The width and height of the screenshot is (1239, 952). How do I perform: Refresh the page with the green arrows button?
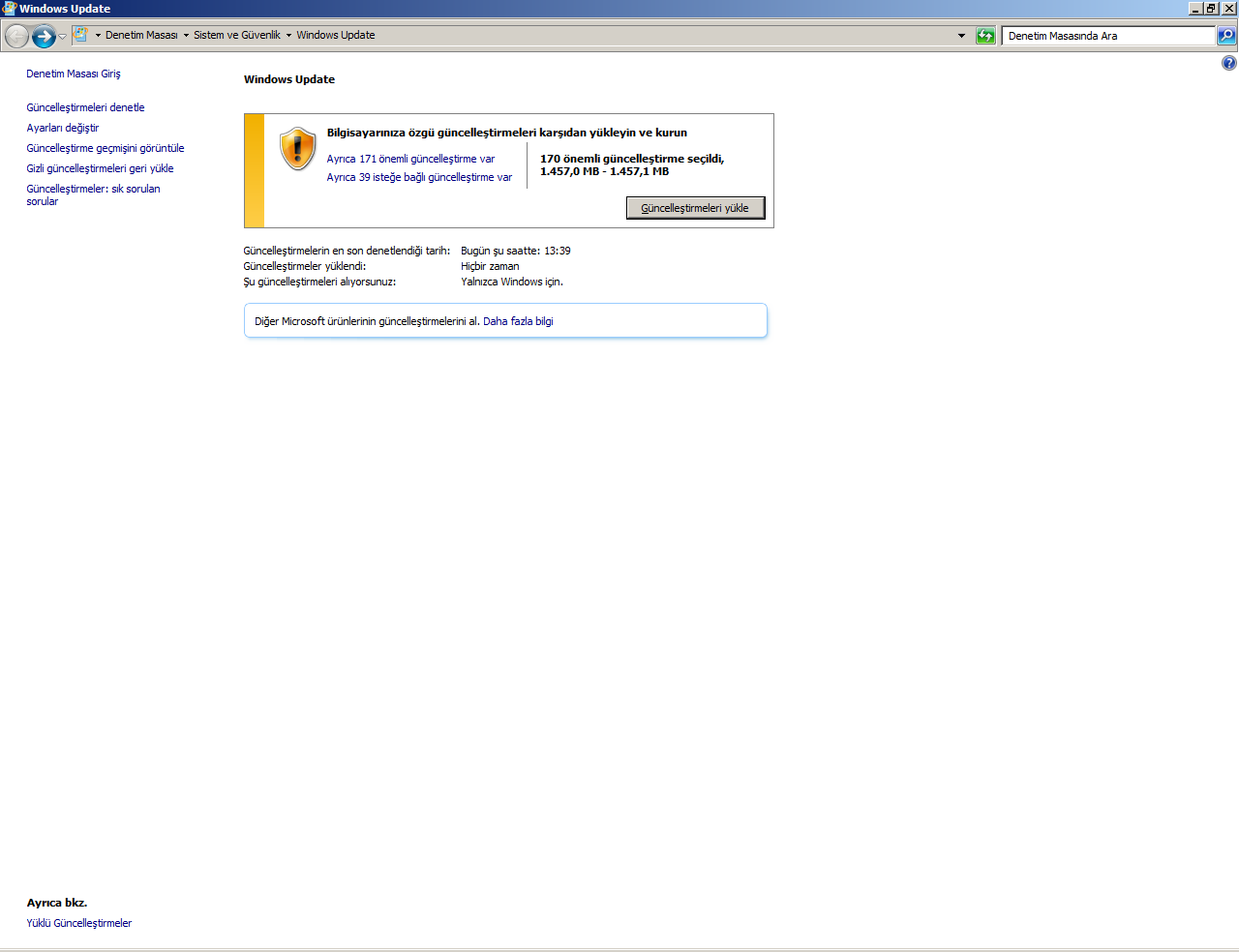click(x=985, y=36)
